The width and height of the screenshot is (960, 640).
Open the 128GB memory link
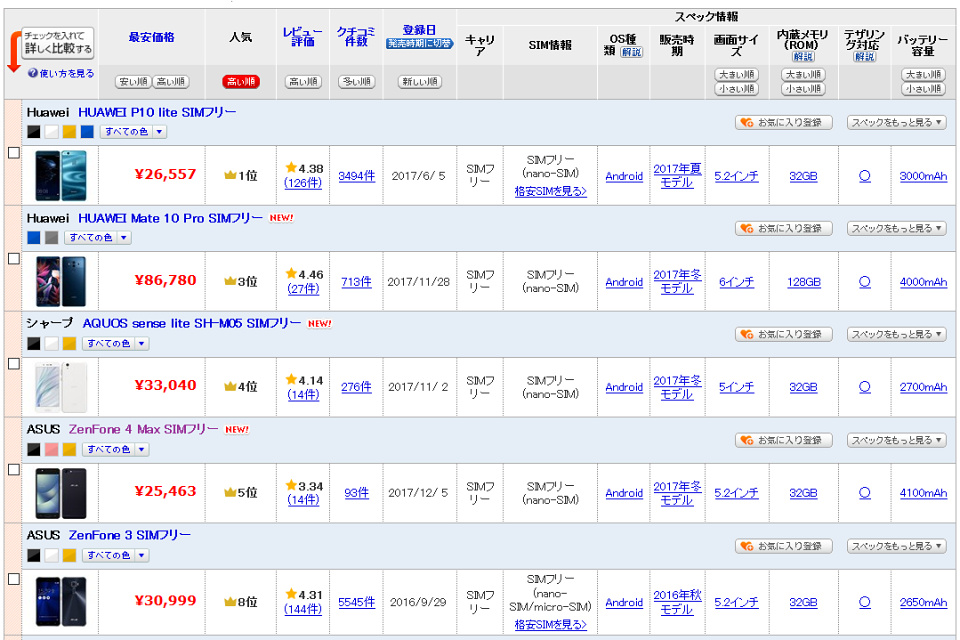coord(803,282)
